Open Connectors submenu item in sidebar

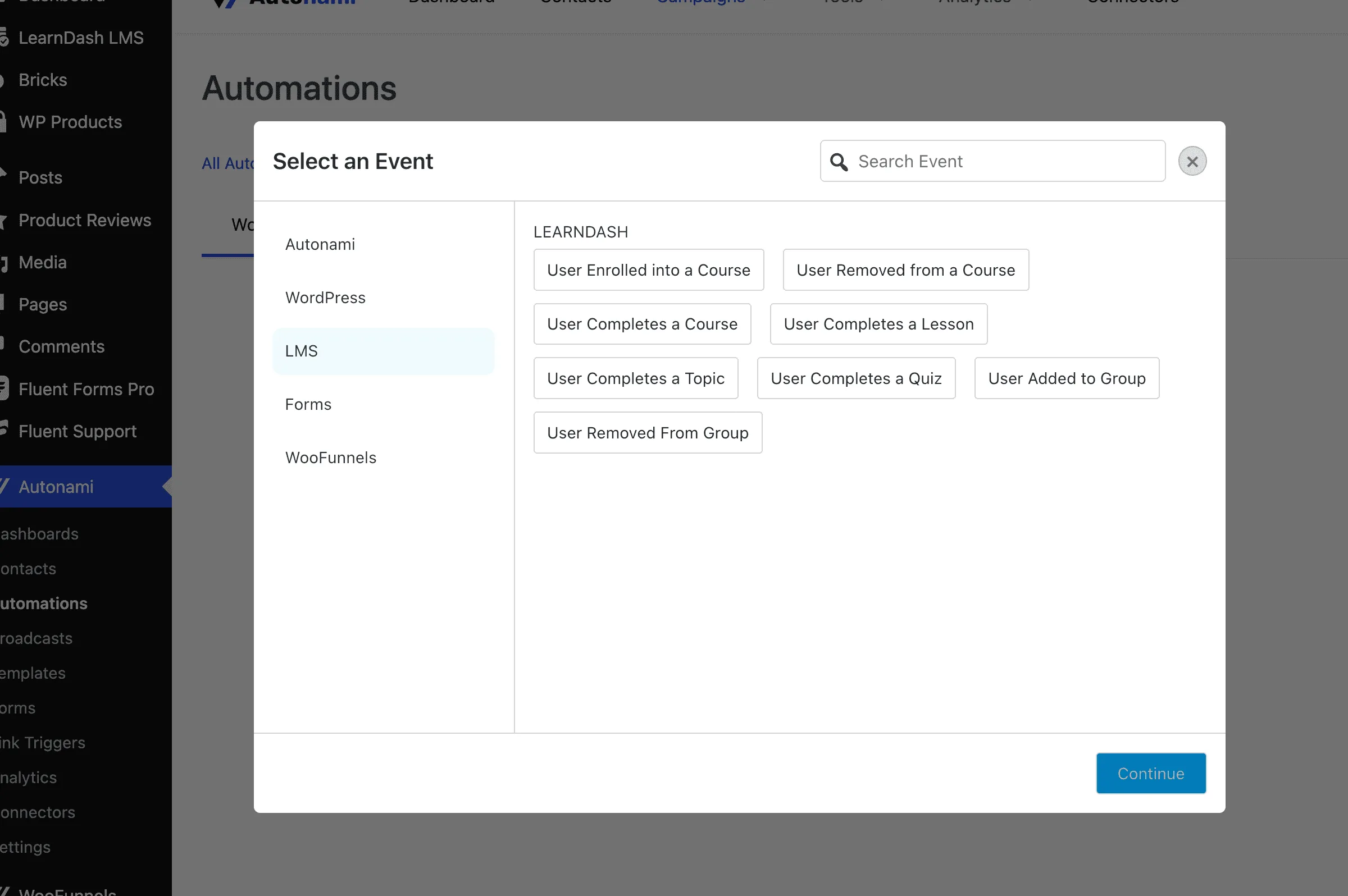pos(37,812)
